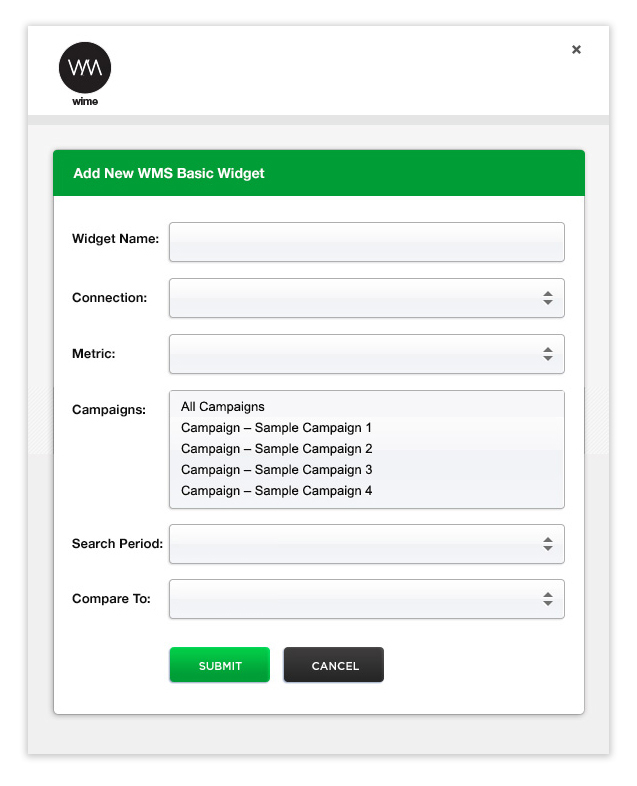This screenshot has width=637, height=786.
Task: Select Campaign – Sample Campaign 4
Action: pos(277,491)
